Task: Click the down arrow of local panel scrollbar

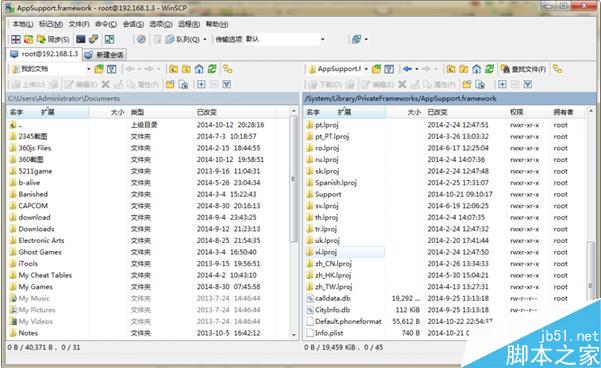Action: (294, 334)
